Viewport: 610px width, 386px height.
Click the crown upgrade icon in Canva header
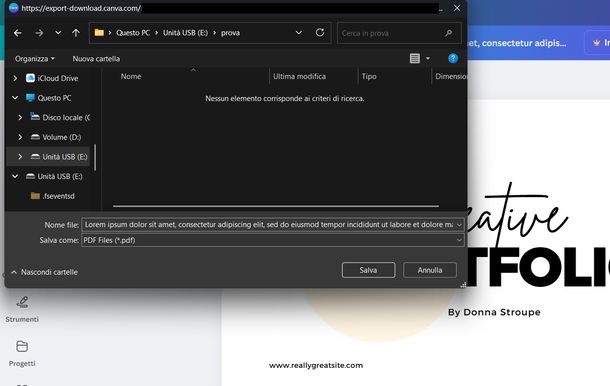pos(596,43)
